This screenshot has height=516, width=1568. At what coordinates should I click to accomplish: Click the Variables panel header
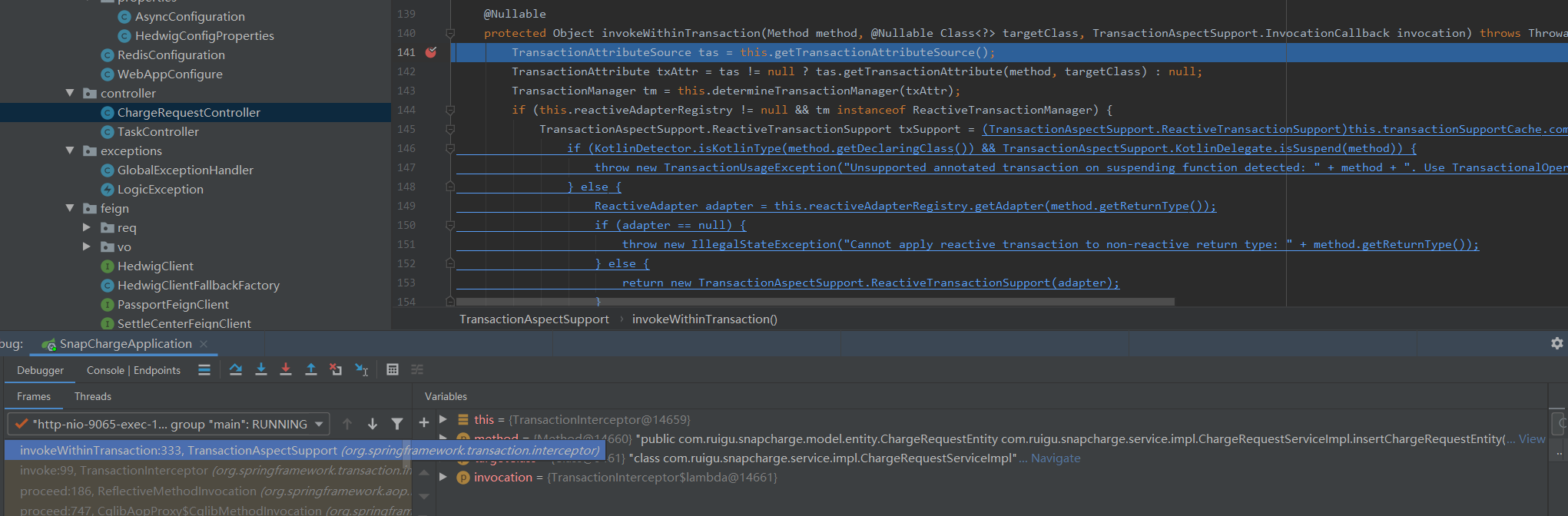point(446,396)
